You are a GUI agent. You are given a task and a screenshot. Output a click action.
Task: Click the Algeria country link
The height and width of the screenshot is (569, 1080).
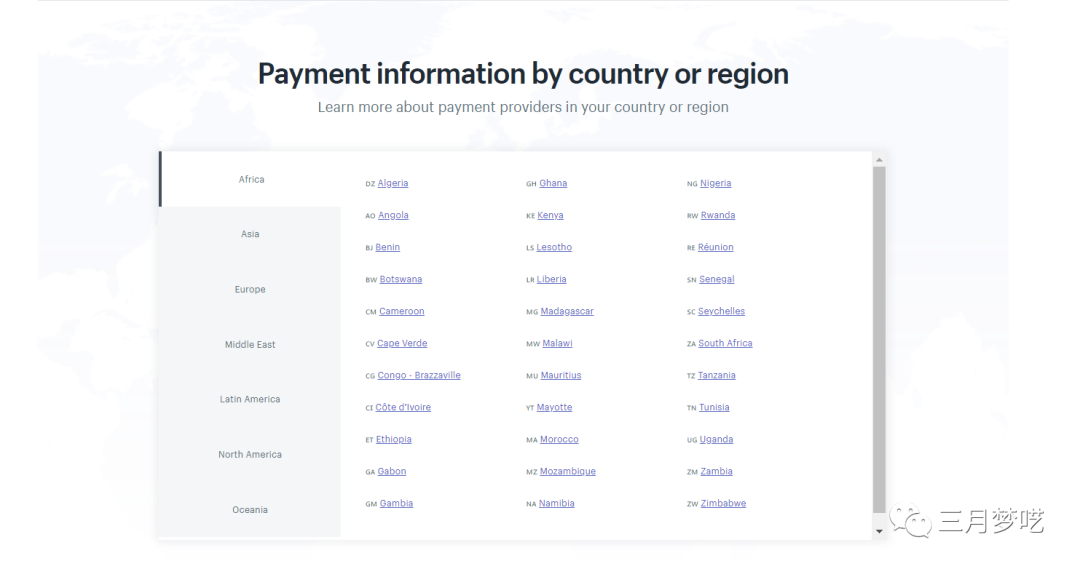393,184
